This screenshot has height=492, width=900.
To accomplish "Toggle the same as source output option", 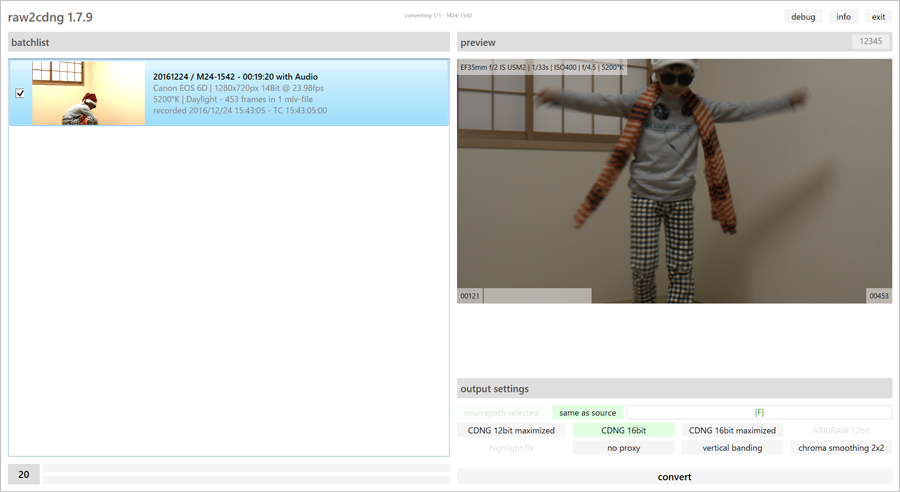I will point(587,413).
